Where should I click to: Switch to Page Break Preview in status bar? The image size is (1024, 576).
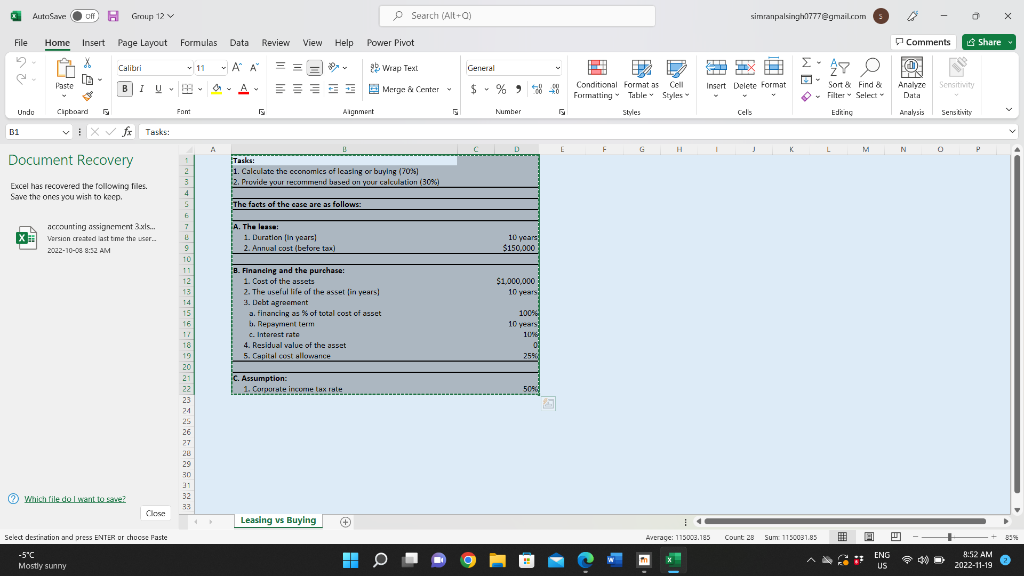[x=896, y=537]
